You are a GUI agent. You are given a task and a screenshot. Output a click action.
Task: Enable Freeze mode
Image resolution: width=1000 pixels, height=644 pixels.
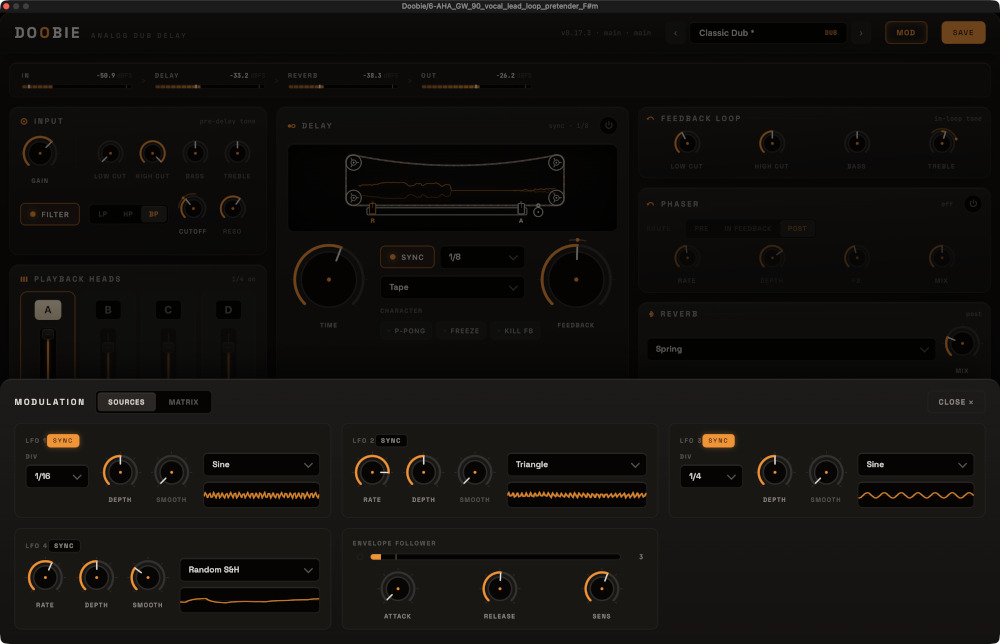click(461, 331)
